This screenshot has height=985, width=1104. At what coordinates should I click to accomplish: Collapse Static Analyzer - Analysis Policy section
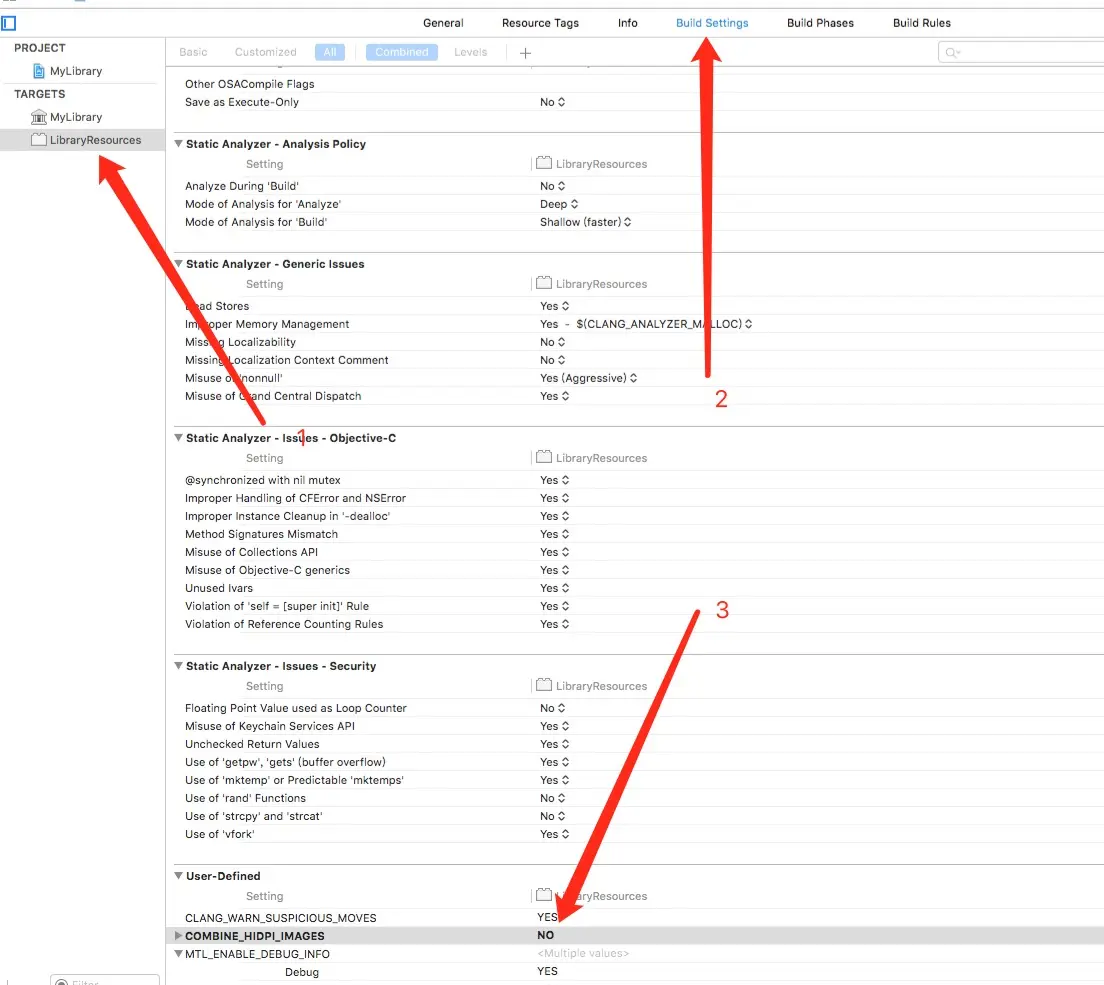tap(178, 144)
